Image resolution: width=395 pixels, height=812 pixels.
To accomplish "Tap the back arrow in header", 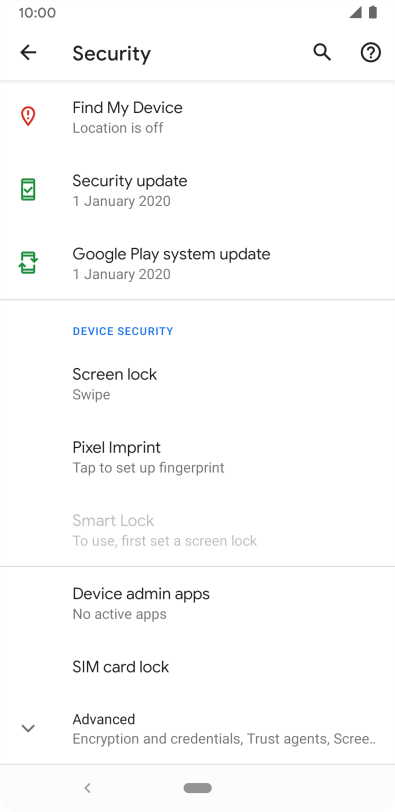I will [28, 52].
